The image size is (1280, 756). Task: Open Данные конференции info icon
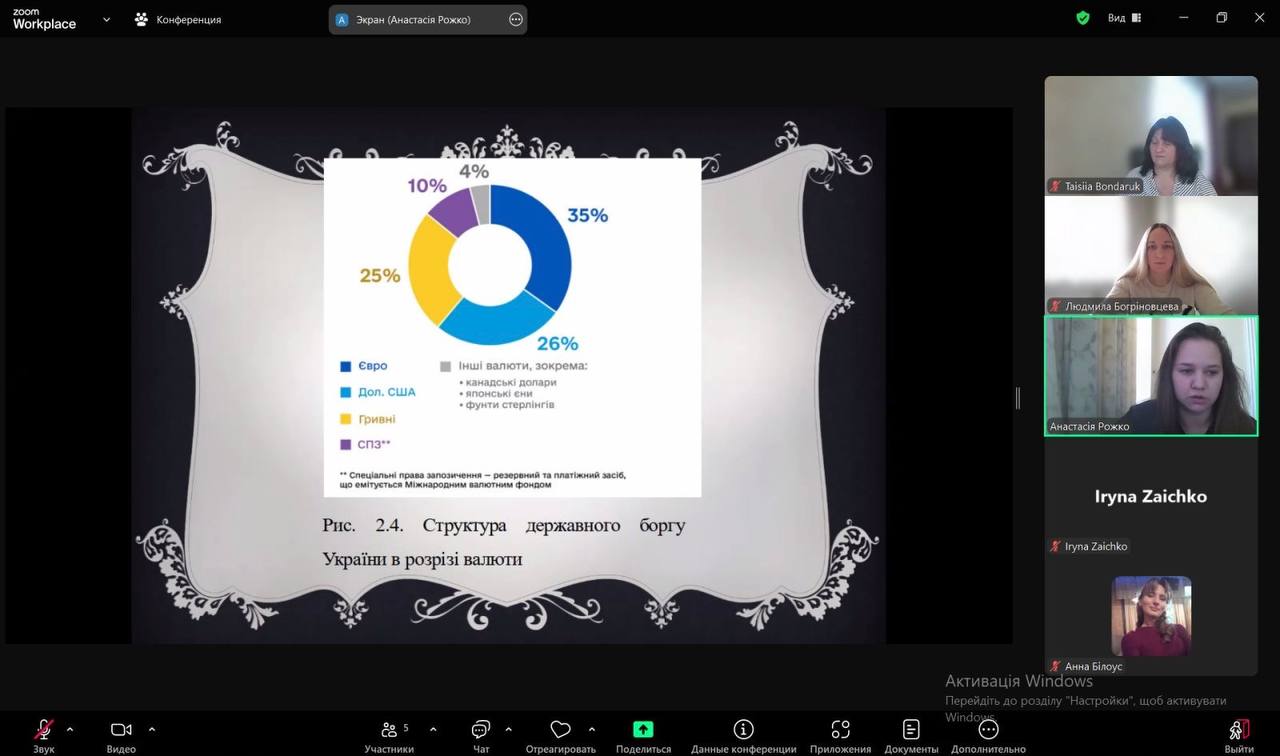pyautogui.click(x=743, y=730)
